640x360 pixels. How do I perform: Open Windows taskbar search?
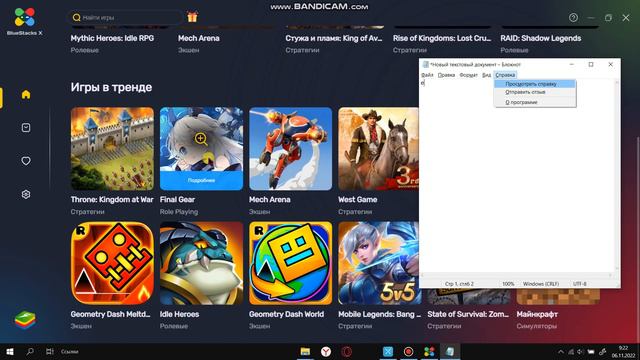pos(30,351)
